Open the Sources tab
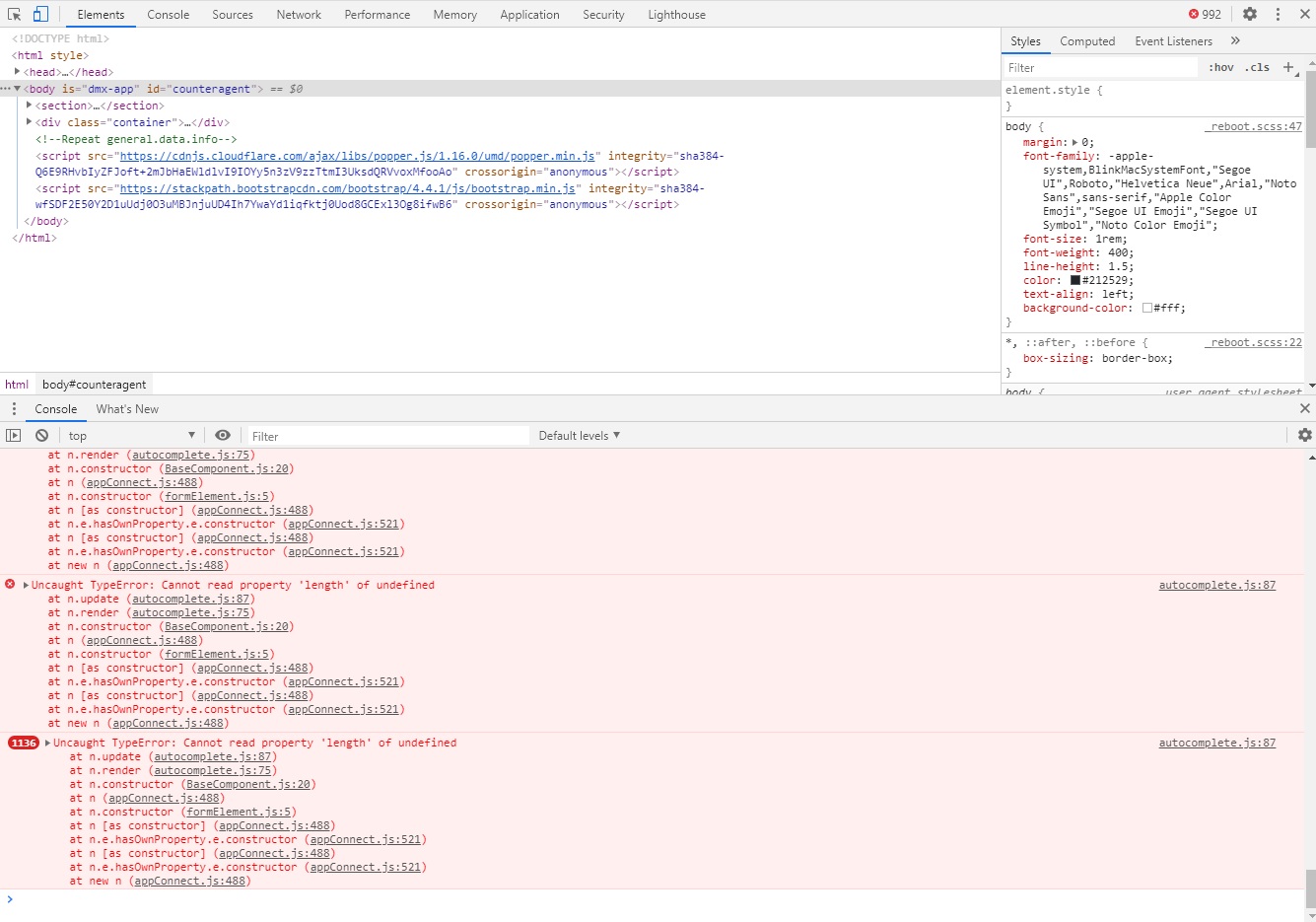The image size is (1316, 922). tap(233, 14)
